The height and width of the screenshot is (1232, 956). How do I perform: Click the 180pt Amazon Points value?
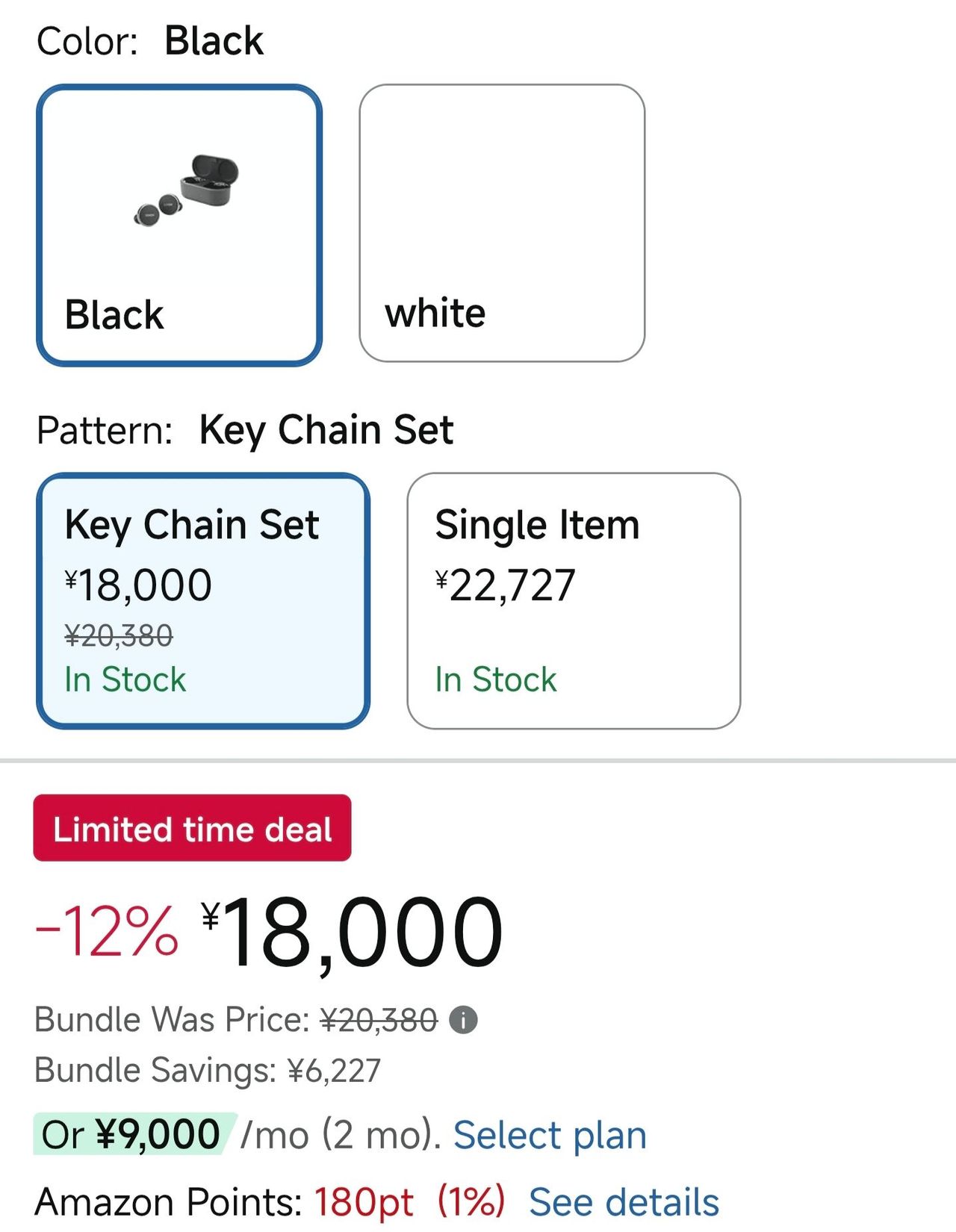(x=364, y=1202)
